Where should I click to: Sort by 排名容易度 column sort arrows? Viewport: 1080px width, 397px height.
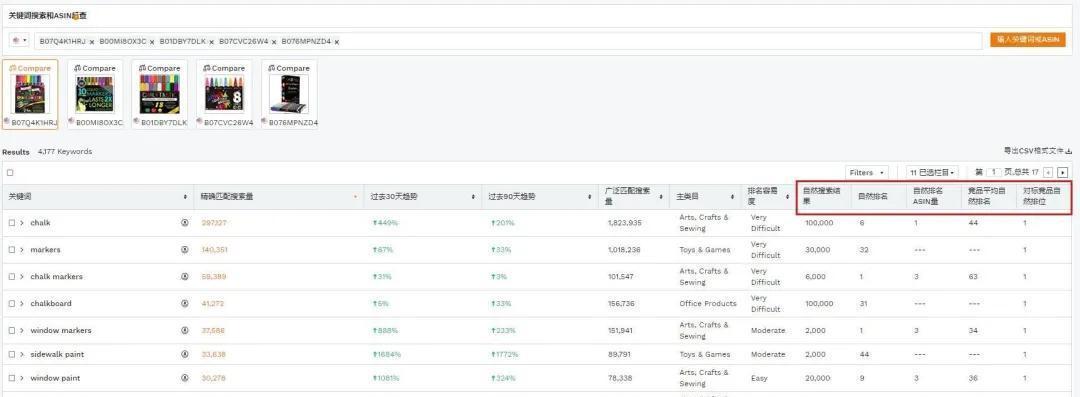click(x=787, y=197)
